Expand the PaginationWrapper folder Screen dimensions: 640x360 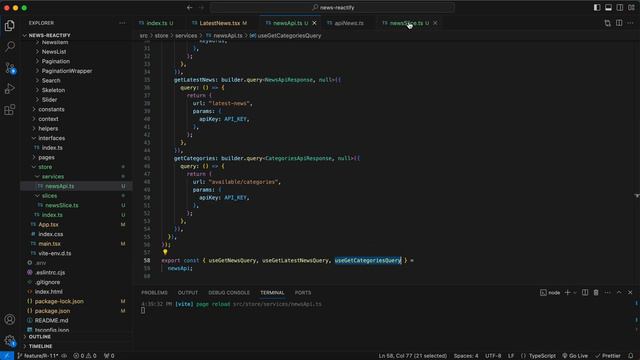tap(67, 71)
